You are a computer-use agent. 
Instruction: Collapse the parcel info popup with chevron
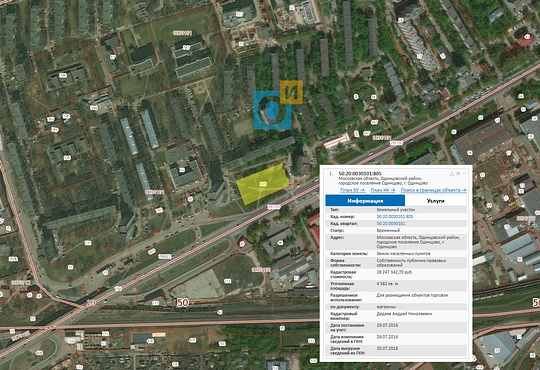point(464,174)
